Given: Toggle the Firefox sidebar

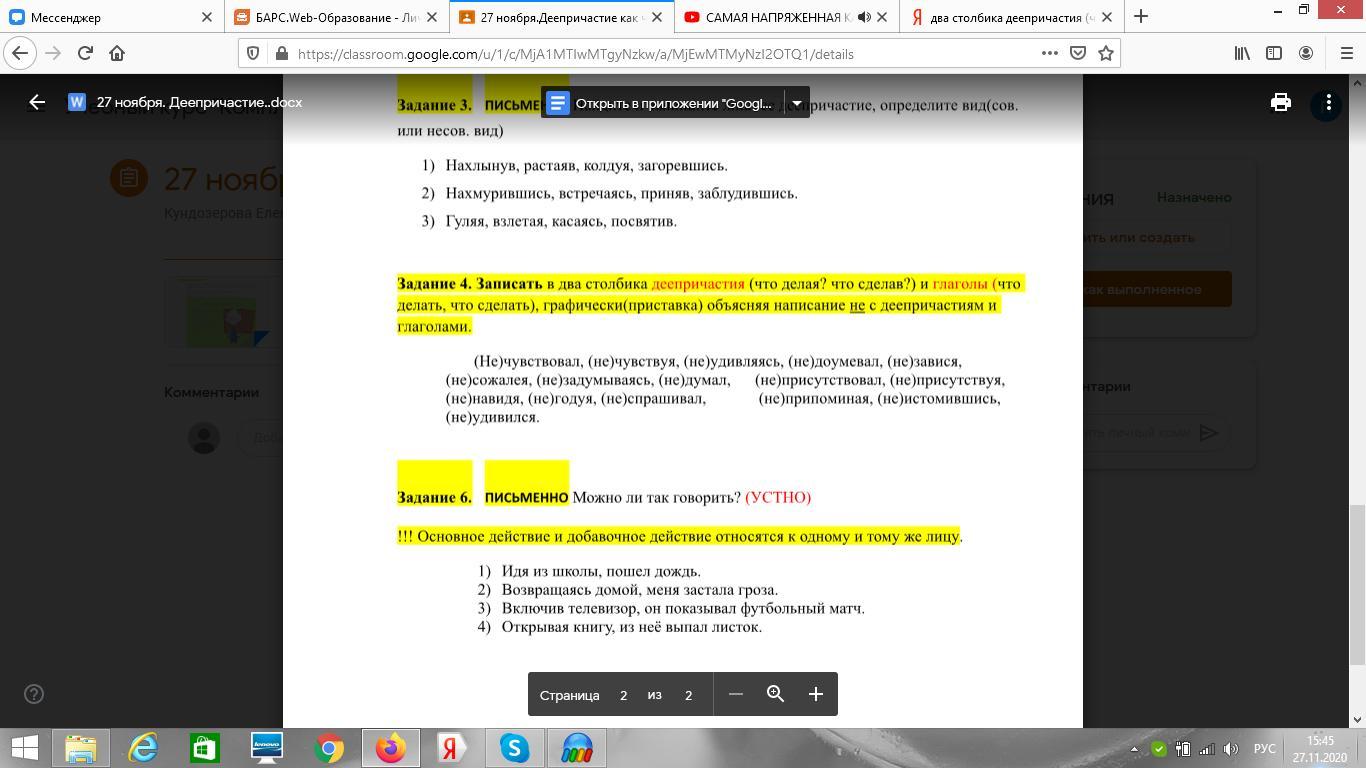Looking at the screenshot, I should click(x=1274, y=53).
